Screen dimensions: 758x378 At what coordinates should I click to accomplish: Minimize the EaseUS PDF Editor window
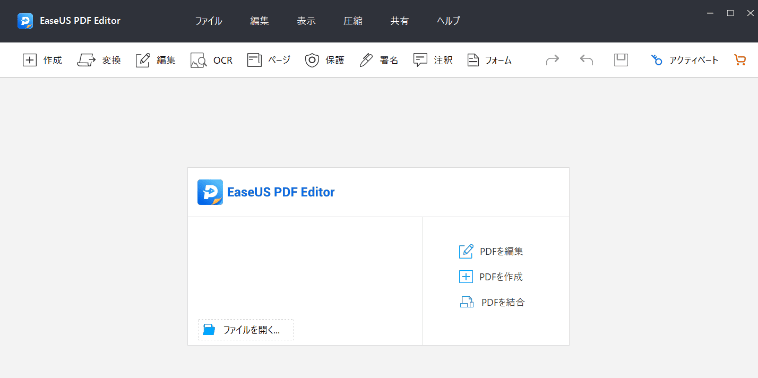coord(710,14)
